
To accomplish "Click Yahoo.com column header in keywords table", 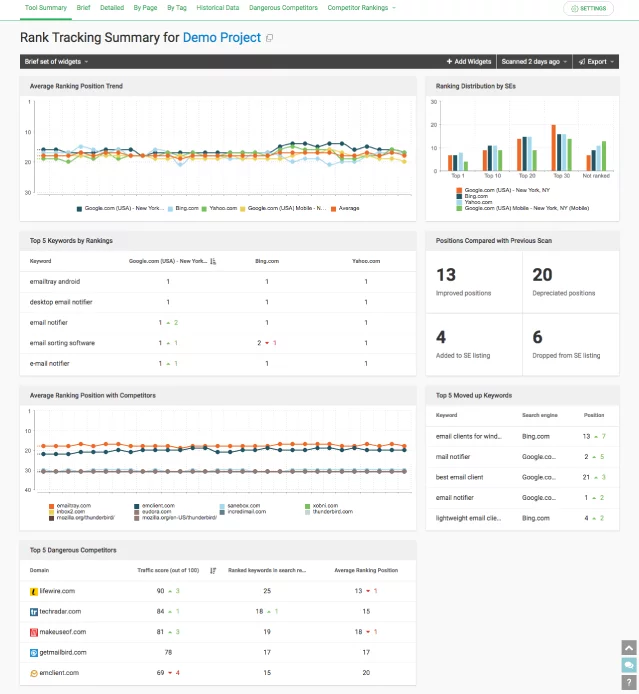I will point(366,261).
